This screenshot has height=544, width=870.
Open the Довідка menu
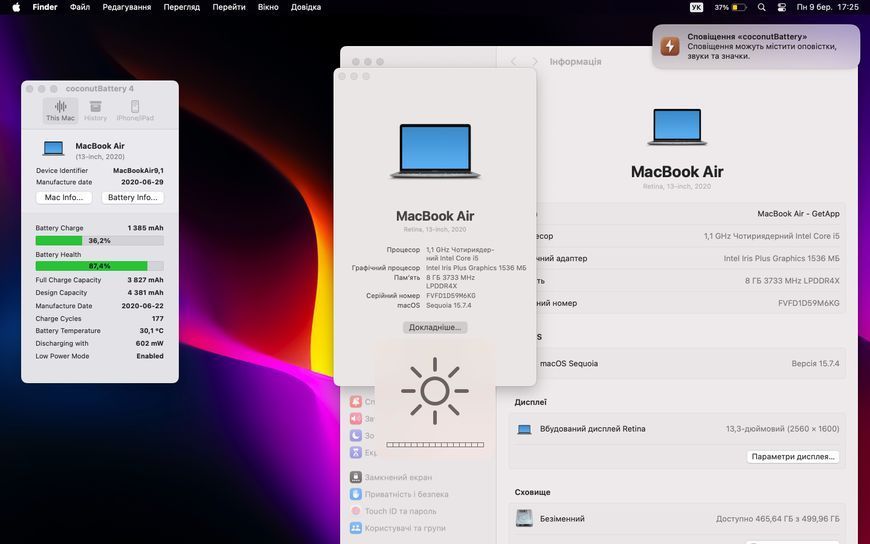pos(306,7)
